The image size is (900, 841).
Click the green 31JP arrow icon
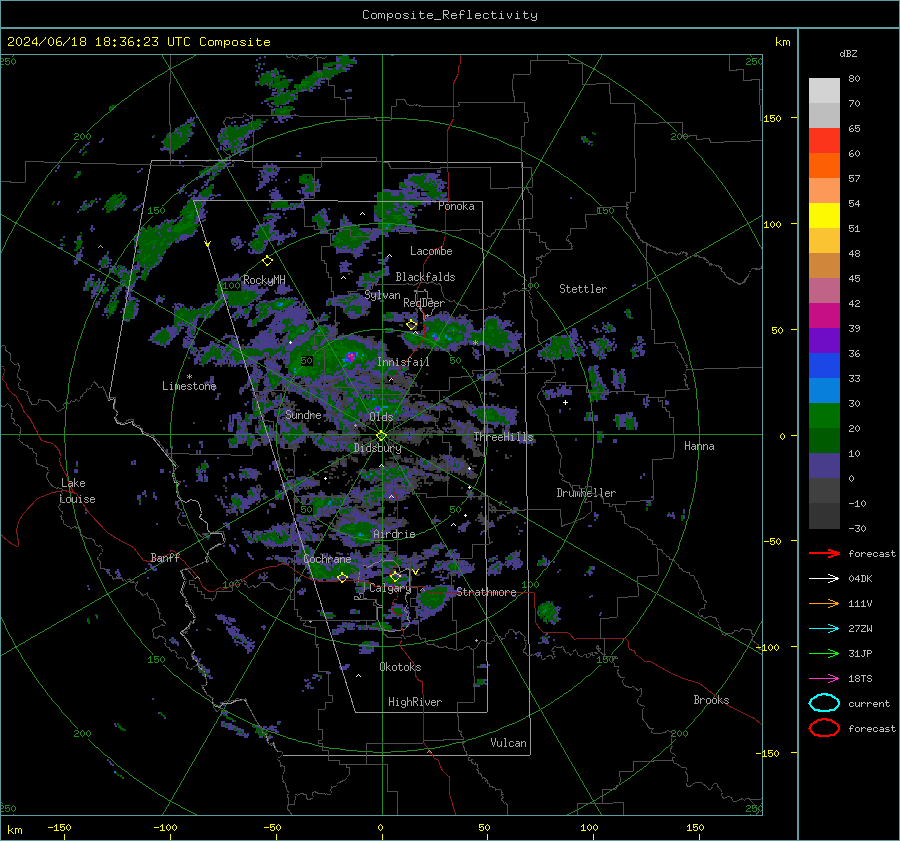(824, 653)
